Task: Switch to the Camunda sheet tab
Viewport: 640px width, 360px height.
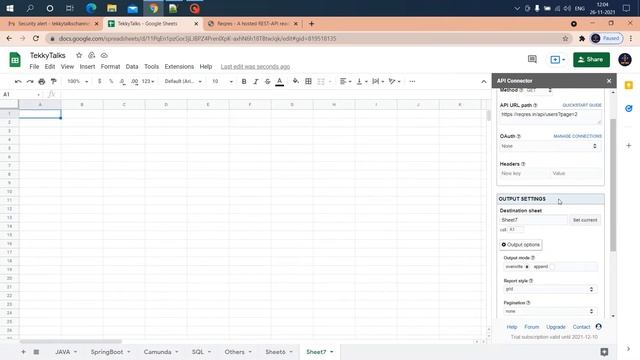Action: click(158, 352)
